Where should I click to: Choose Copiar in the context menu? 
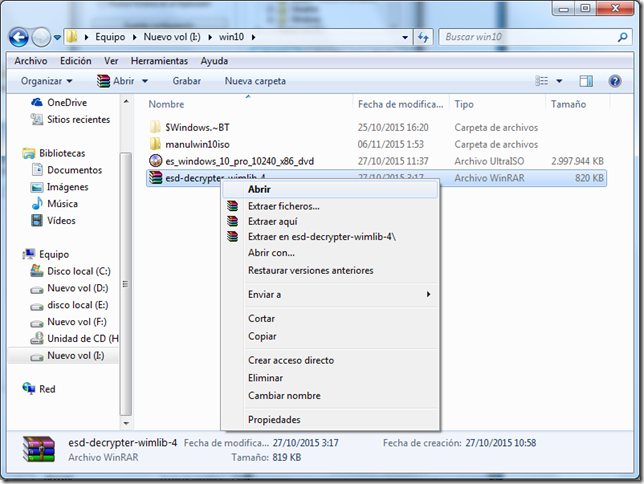pyautogui.click(x=330, y=336)
